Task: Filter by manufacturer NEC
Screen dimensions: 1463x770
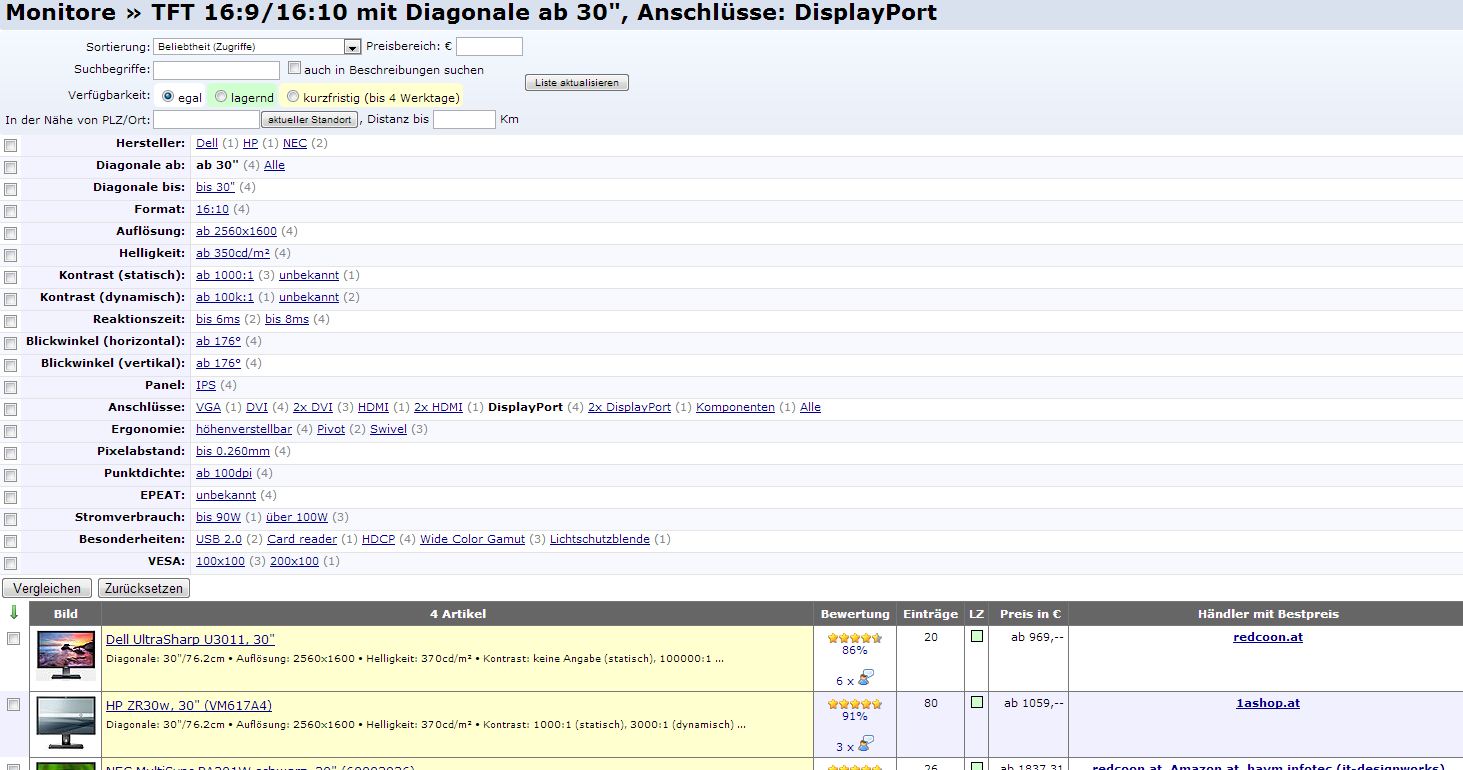Action: (x=295, y=143)
